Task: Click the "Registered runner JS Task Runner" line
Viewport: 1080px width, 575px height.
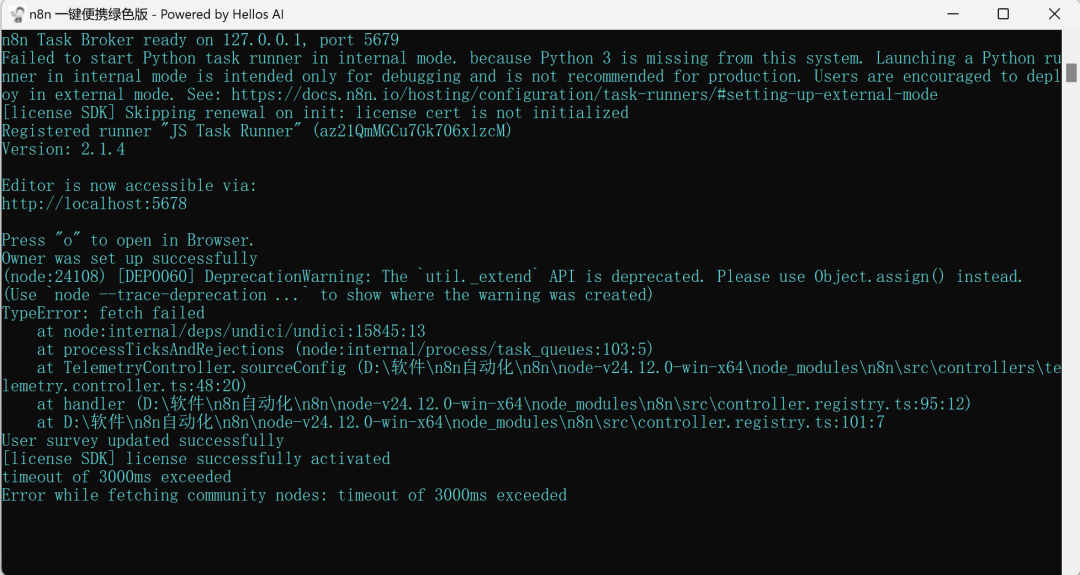Action: 256,131
